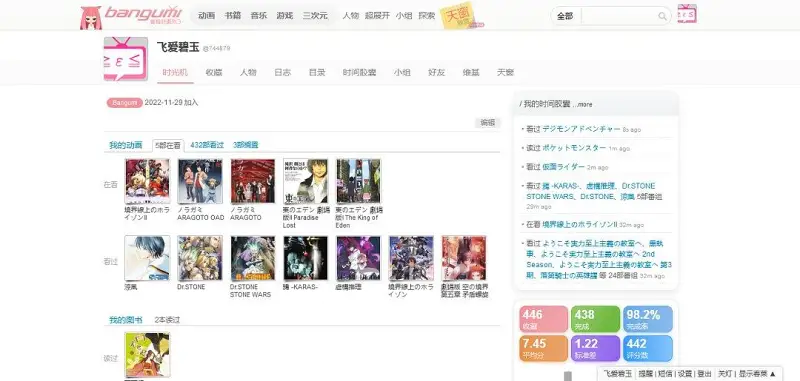This screenshot has width=800, height=381.
Task: Click ...more beside 我的时间胶囊
Action: tap(582, 105)
